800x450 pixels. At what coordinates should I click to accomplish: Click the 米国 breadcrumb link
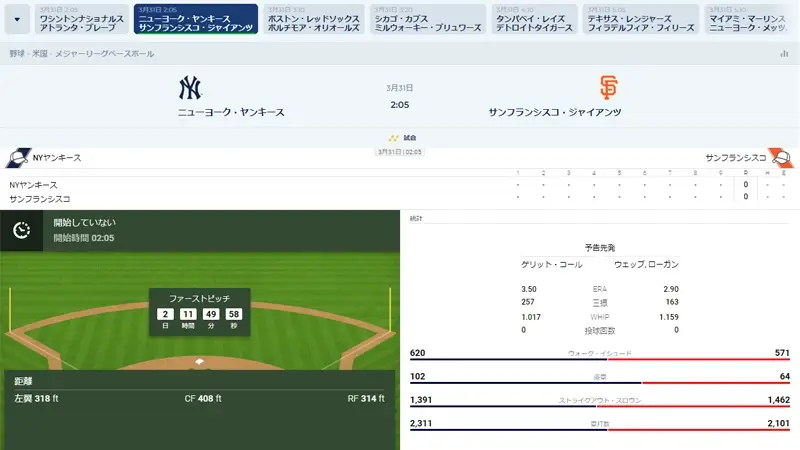pyautogui.click(x=40, y=54)
